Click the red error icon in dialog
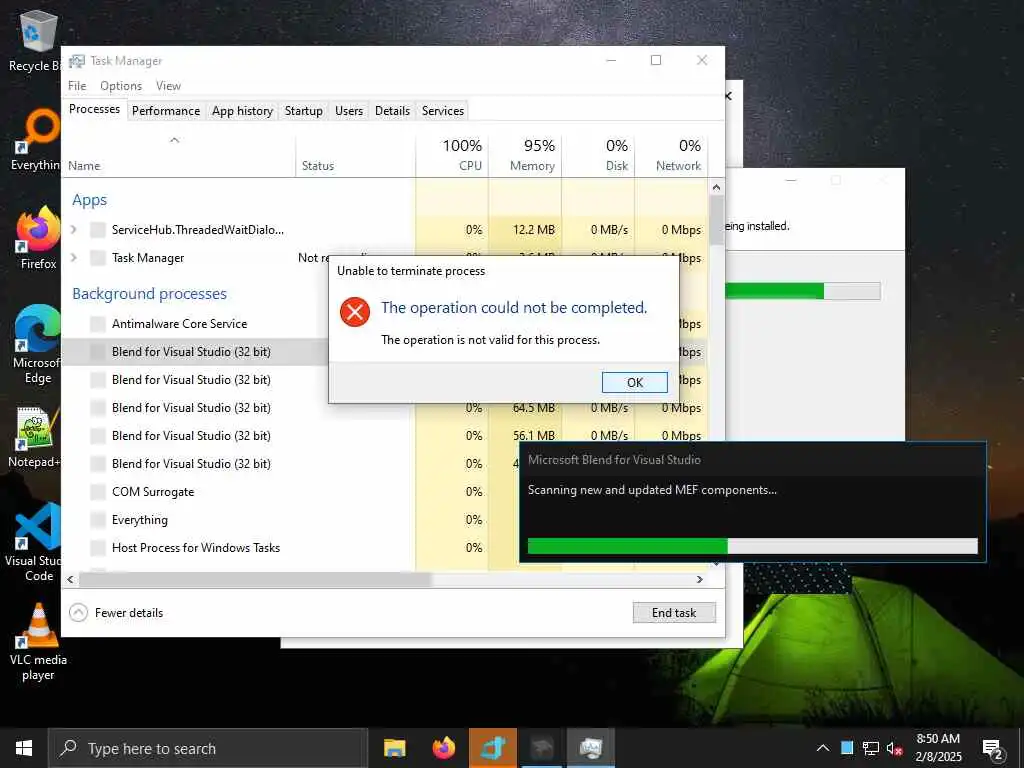 click(355, 312)
